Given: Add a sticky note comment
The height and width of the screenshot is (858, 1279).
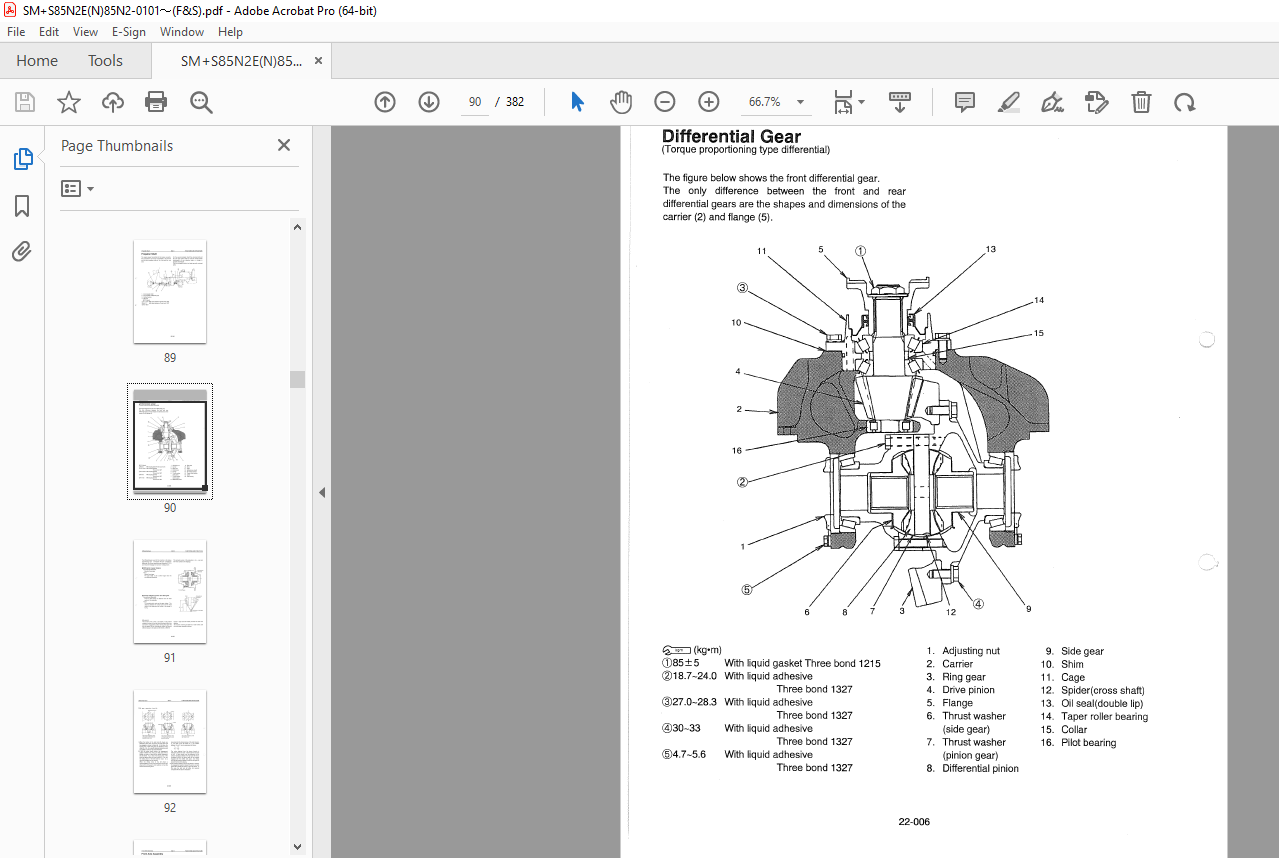Looking at the screenshot, I should [965, 102].
